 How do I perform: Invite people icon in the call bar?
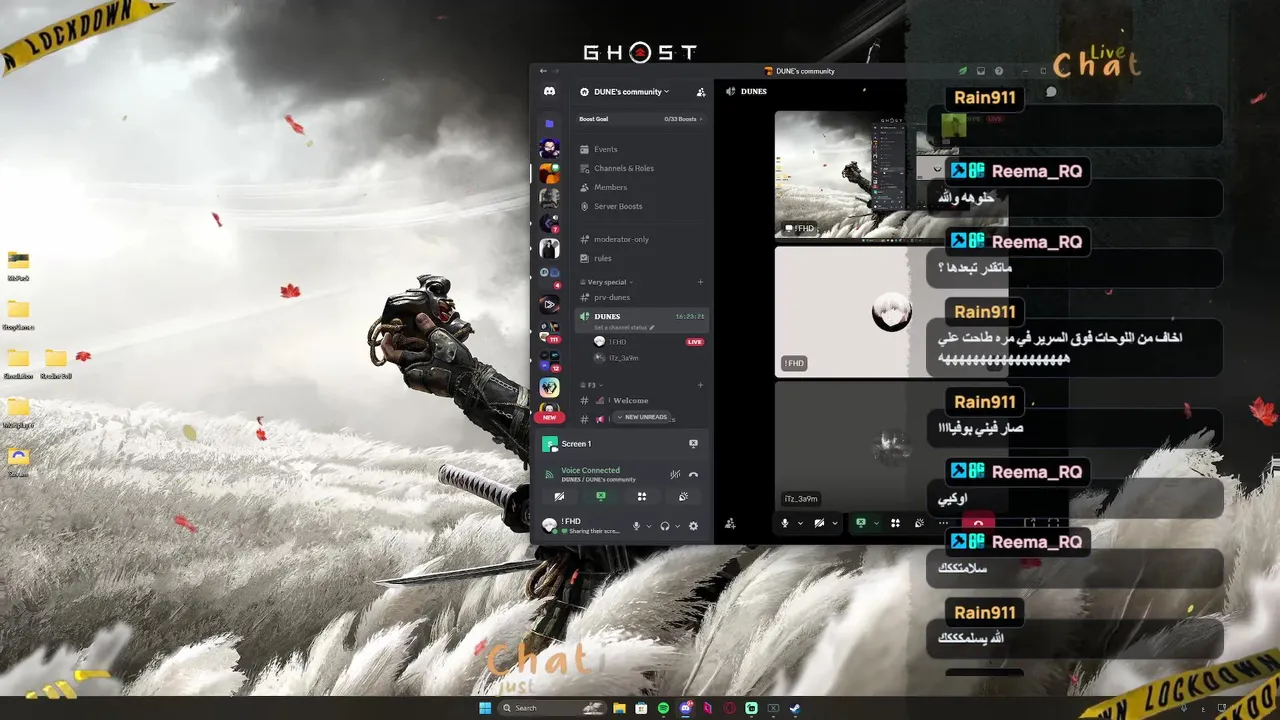click(730, 523)
